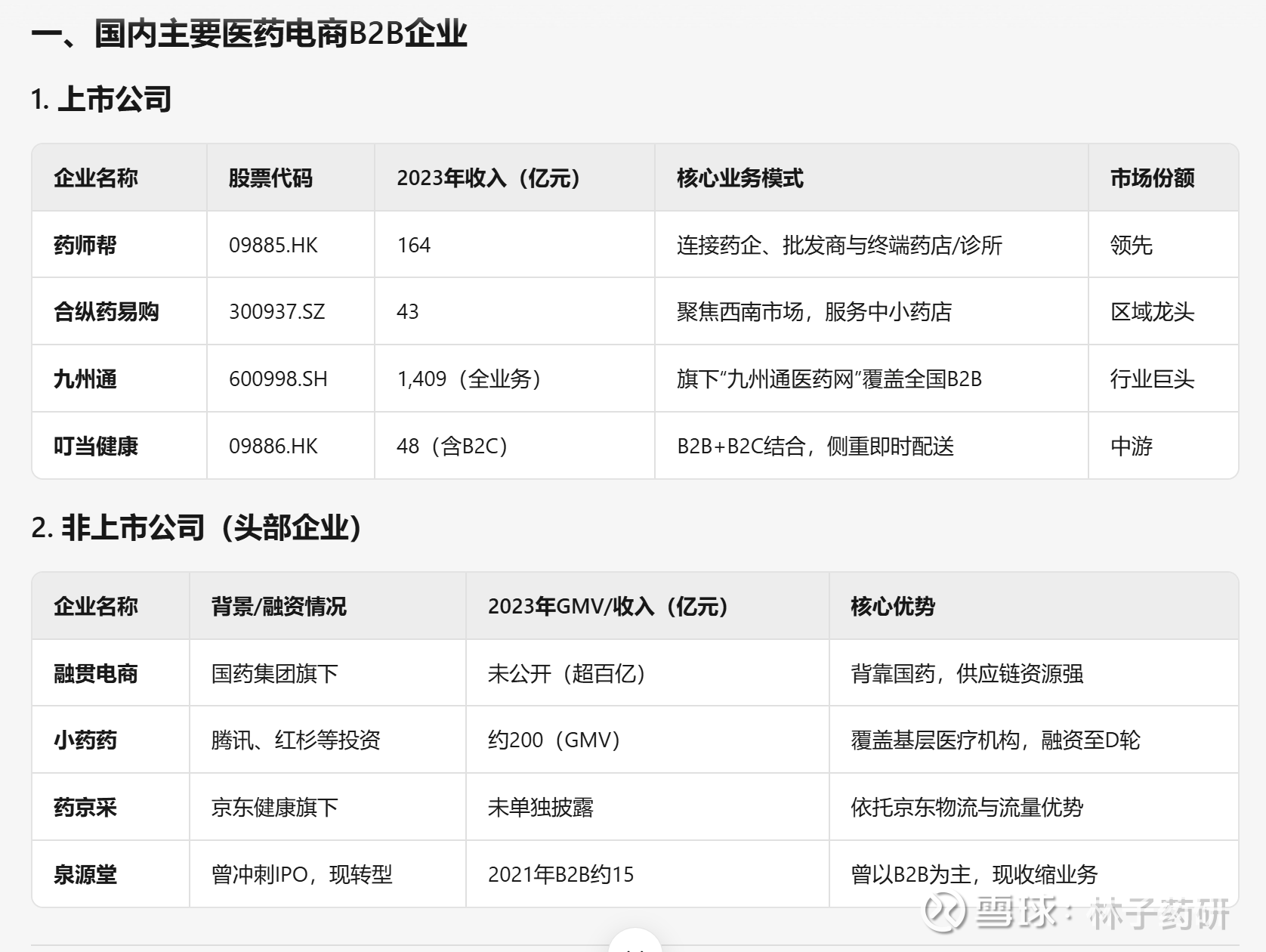Click the revenue value 43

click(x=408, y=311)
